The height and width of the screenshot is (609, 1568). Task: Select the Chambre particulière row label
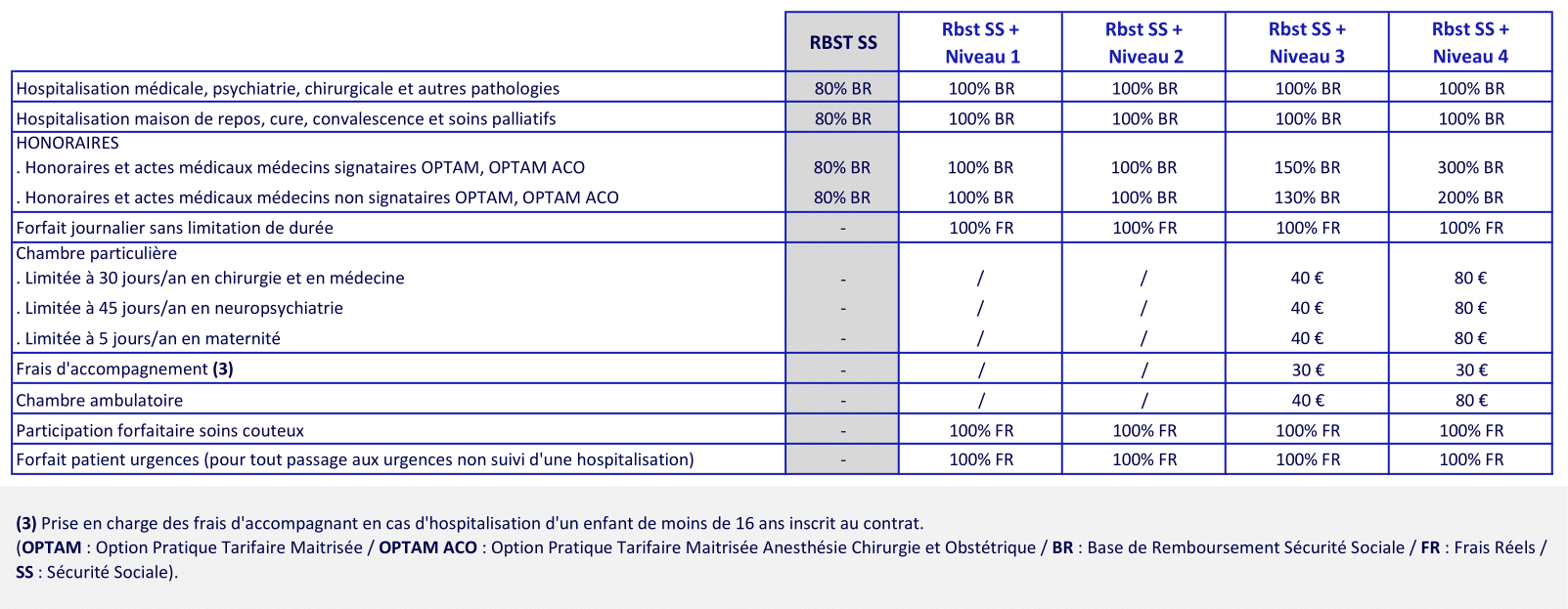96,253
